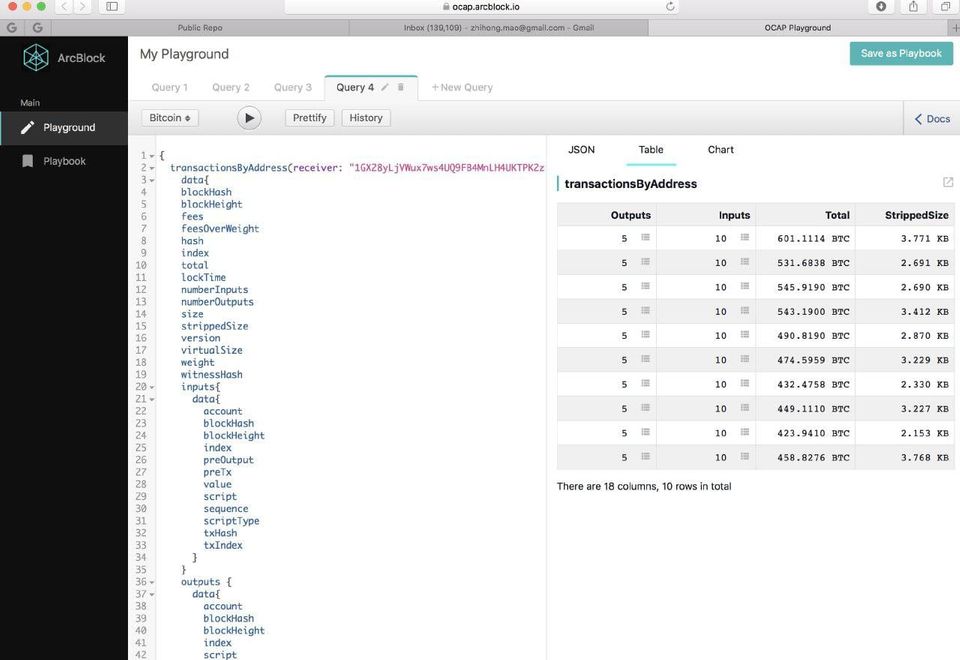Click the Safari page reload icon

670,6
